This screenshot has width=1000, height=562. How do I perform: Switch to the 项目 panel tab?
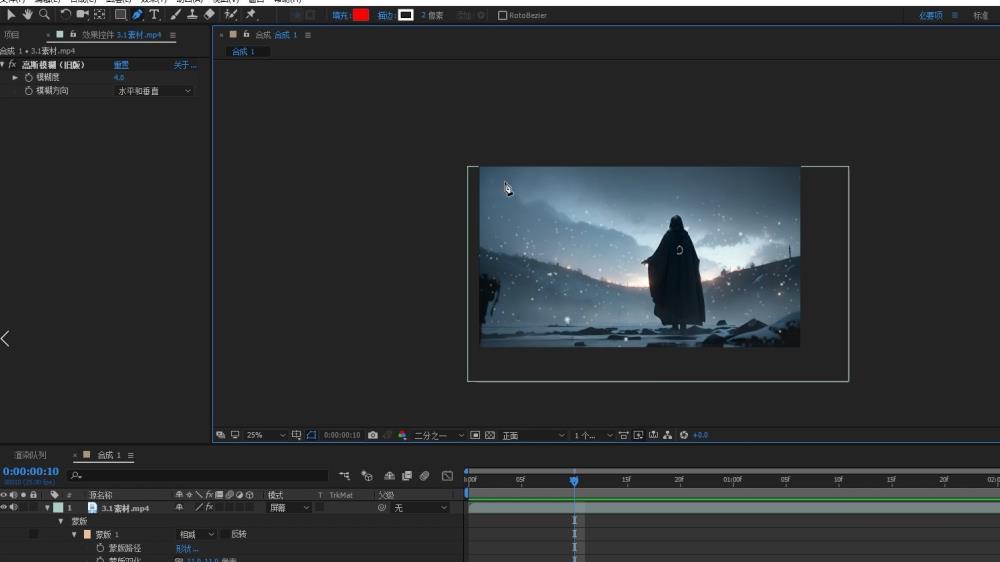(11, 35)
